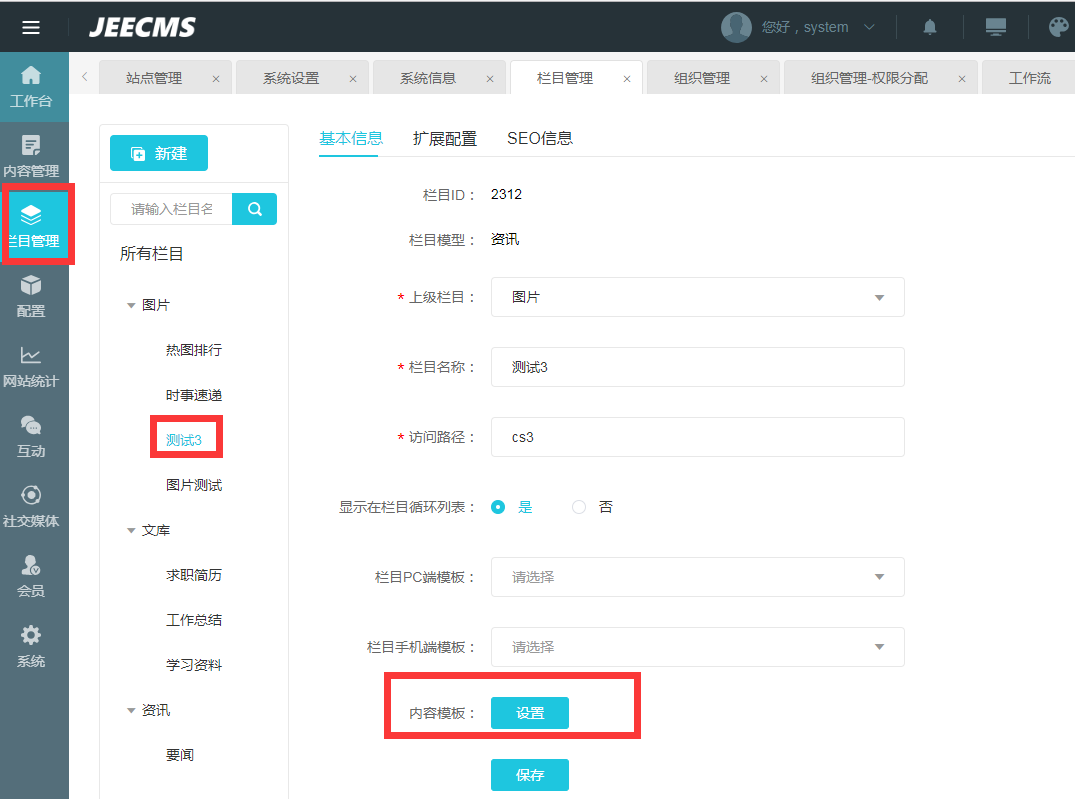This screenshot has width=1075, height=799.
Task: Open the 栏目PC端模板 dropdown
Action: point(697,577)
